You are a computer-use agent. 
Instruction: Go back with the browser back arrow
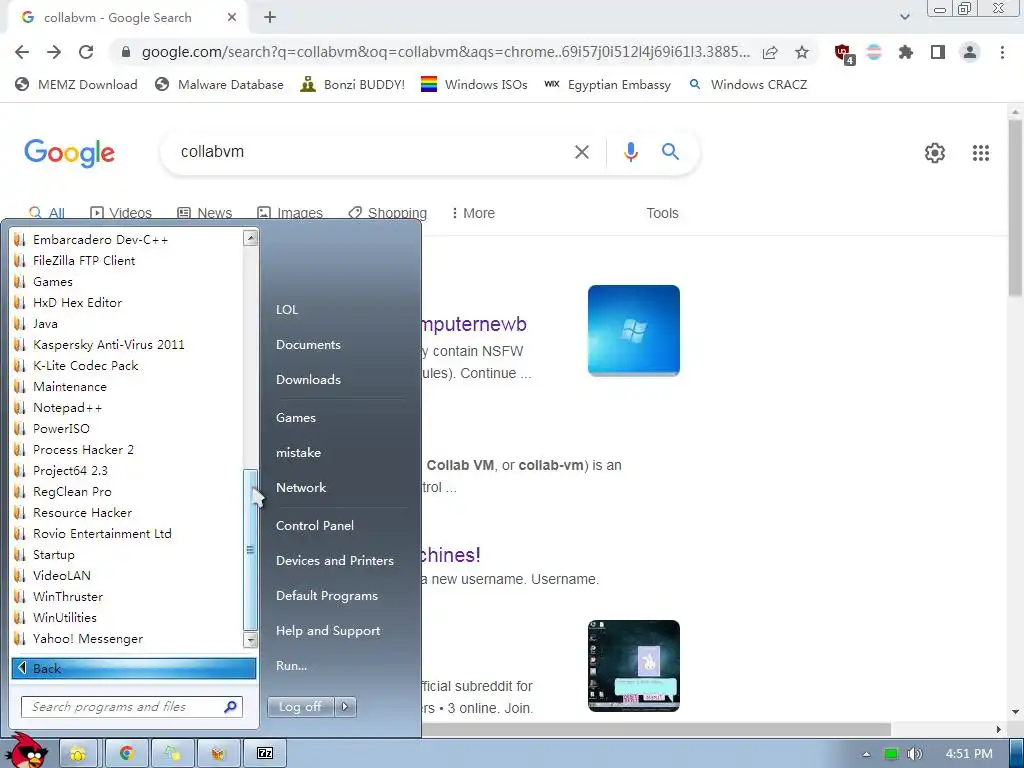22,52
